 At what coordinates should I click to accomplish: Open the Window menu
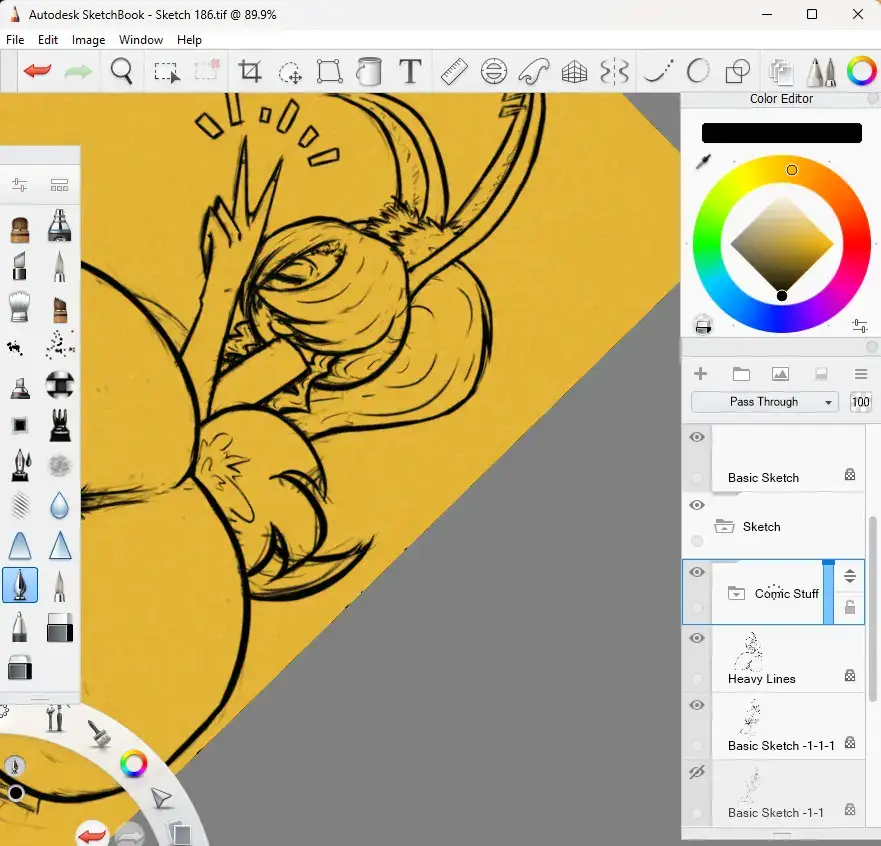click(x=140, y=40)
